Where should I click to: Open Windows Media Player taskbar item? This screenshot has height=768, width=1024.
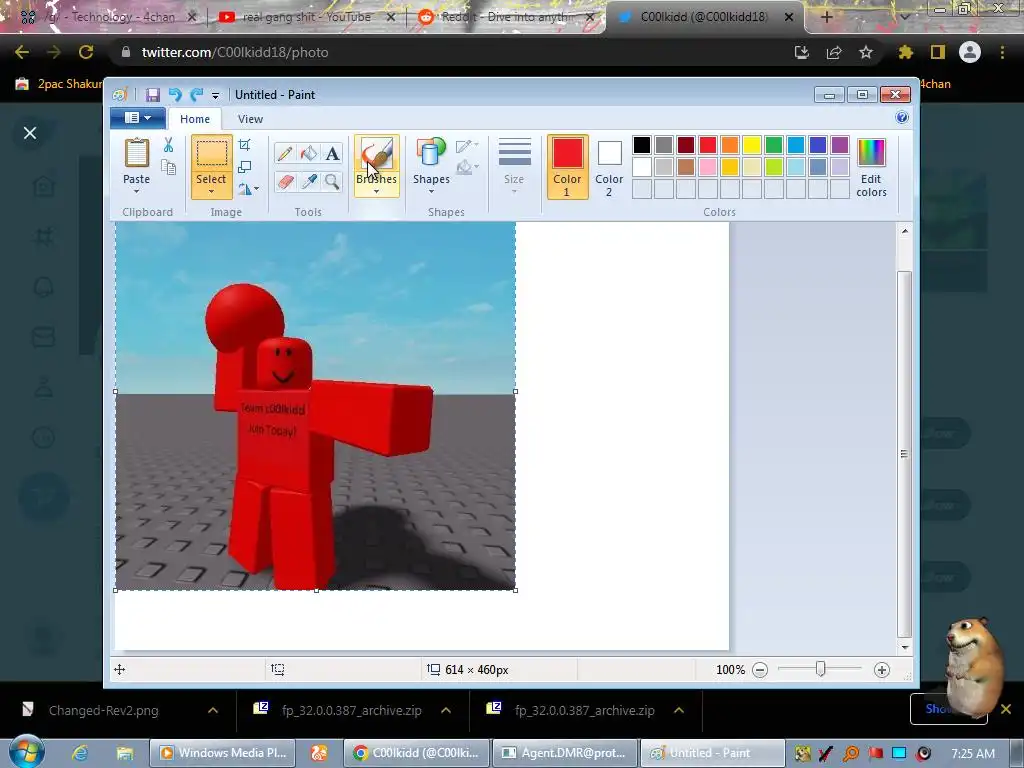[x=225, y=753]
